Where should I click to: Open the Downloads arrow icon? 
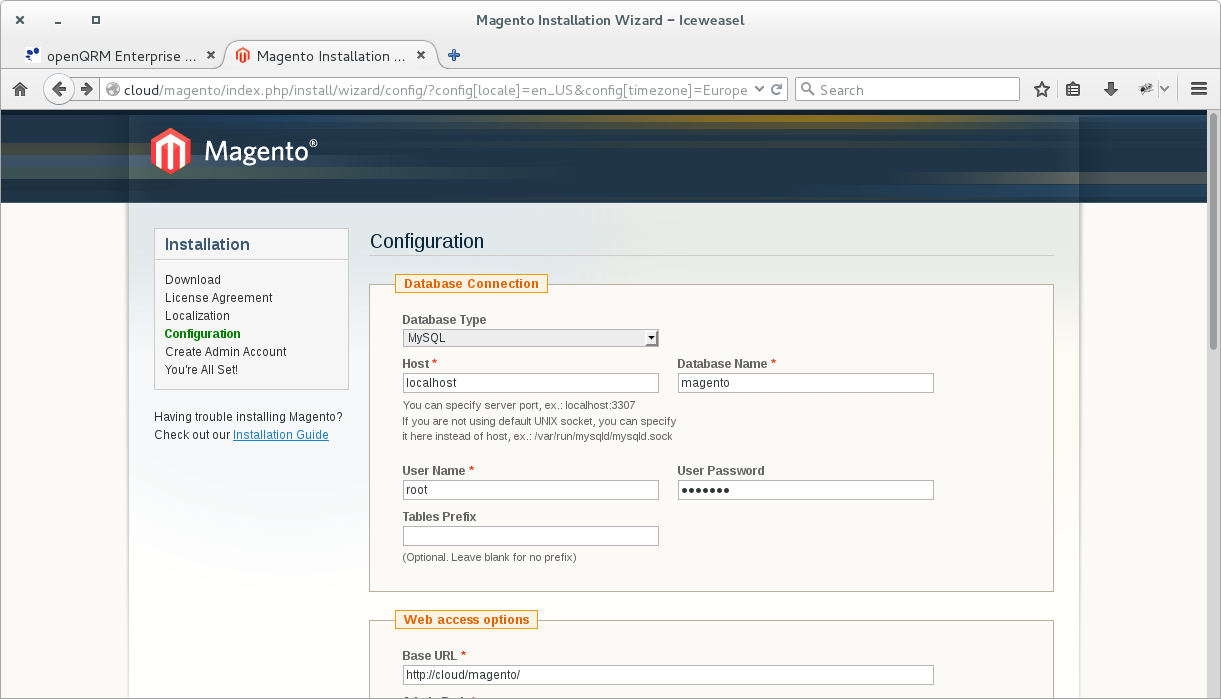(1110, 89)
